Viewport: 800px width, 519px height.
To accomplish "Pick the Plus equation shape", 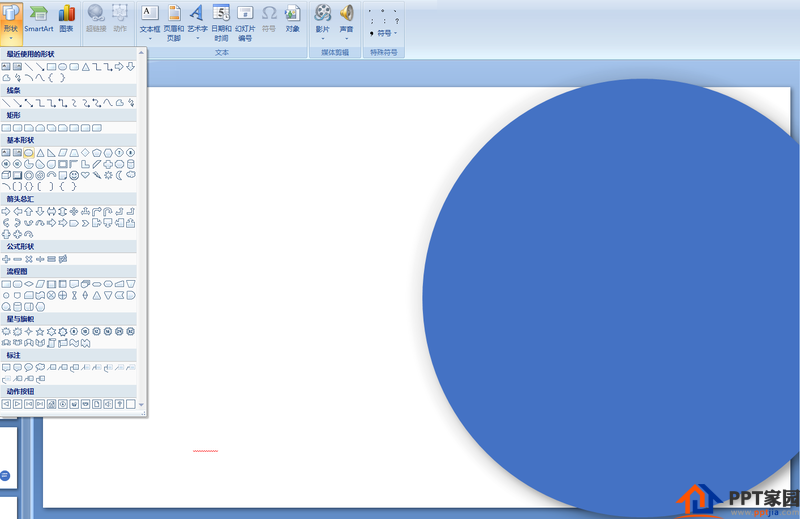I will pyautogui.click(x=6, y=259).
